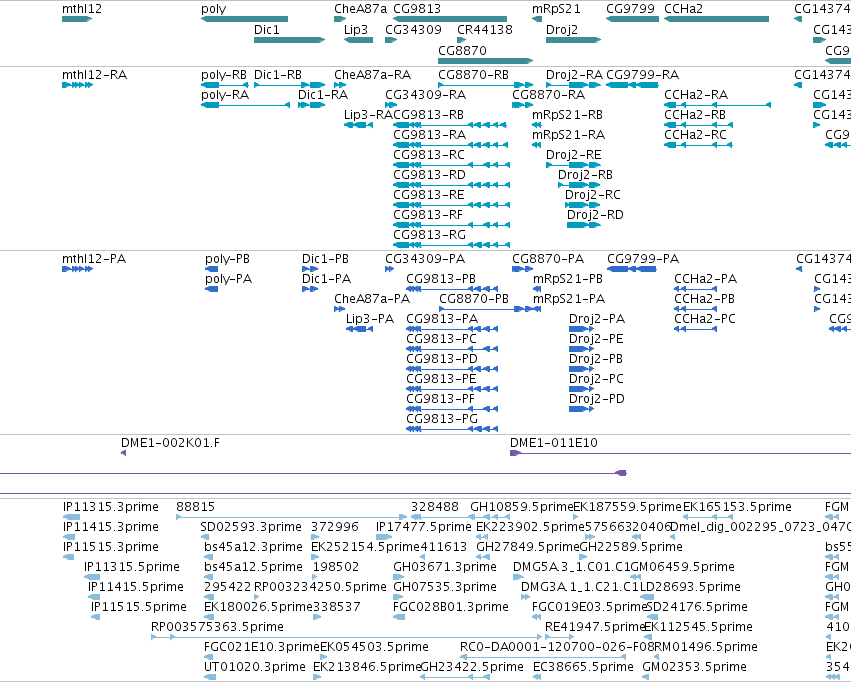Click the CheA87a gene label
Screen dimensions: 851x682
(x=360, y=9)
